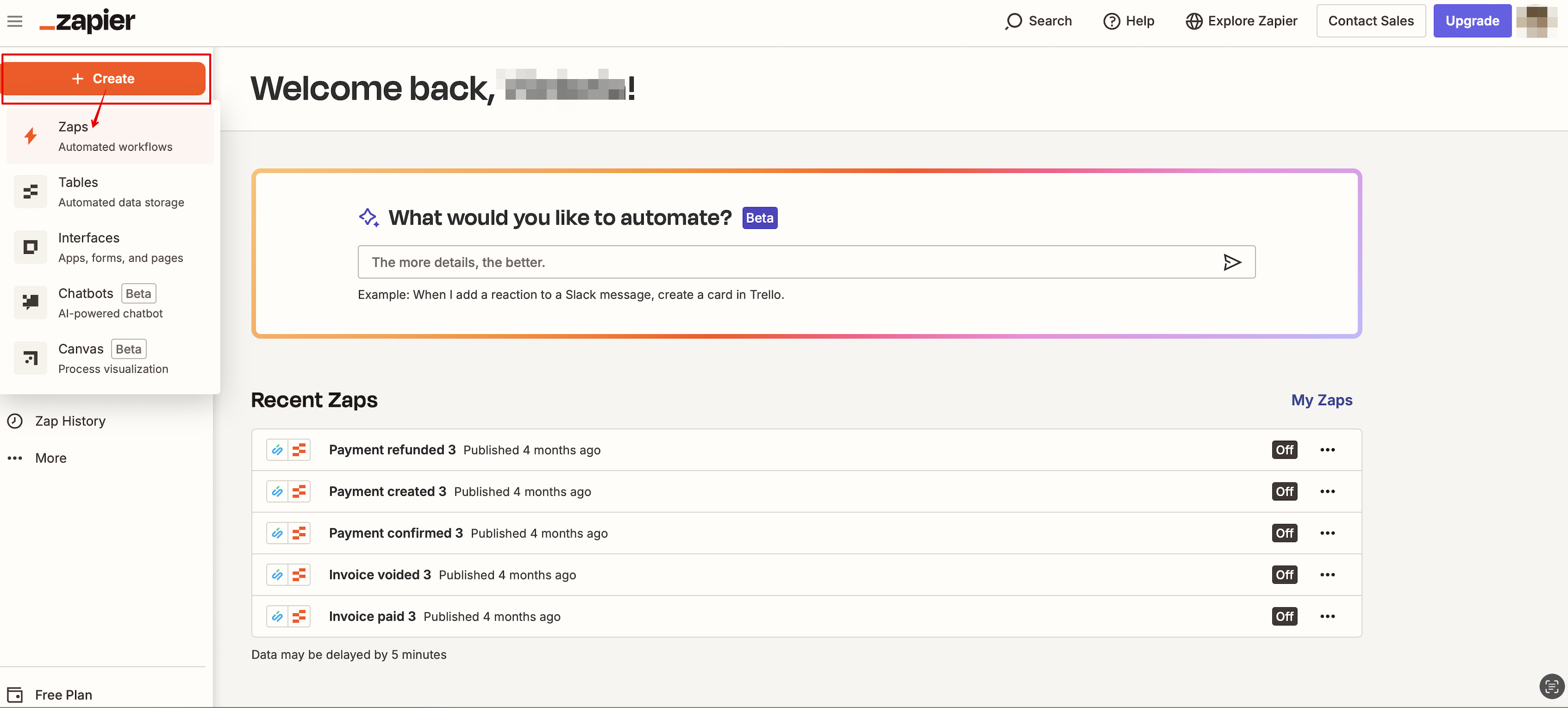Open the three-dot menu for Invoice voided 3
The image size is (1568, 708).
tap(1328, 575)
